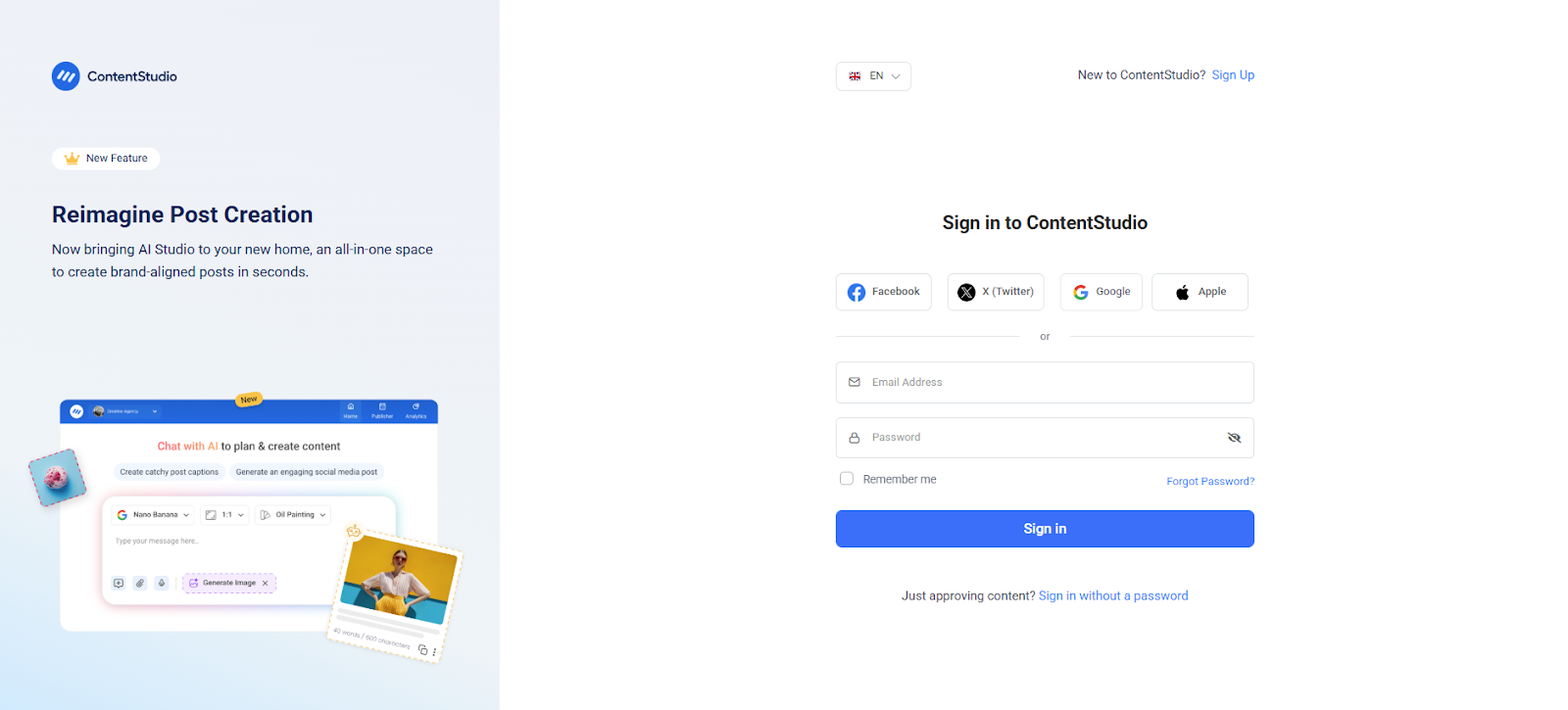Open Analytics in the preview navbar
This screenshot has width=1568, height=710.
coord(416,411)
